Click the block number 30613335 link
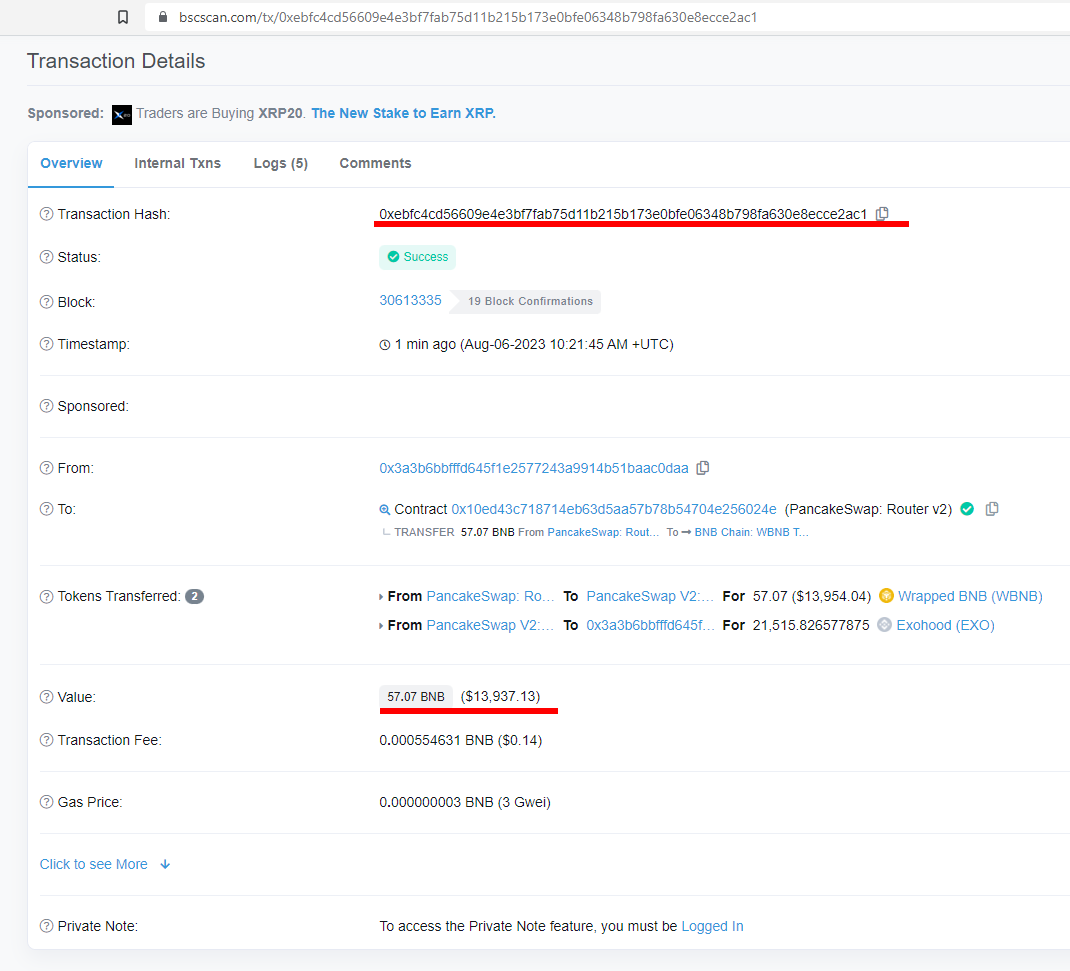The height and width of the screenshot is (971, 1070). [410, 301]
